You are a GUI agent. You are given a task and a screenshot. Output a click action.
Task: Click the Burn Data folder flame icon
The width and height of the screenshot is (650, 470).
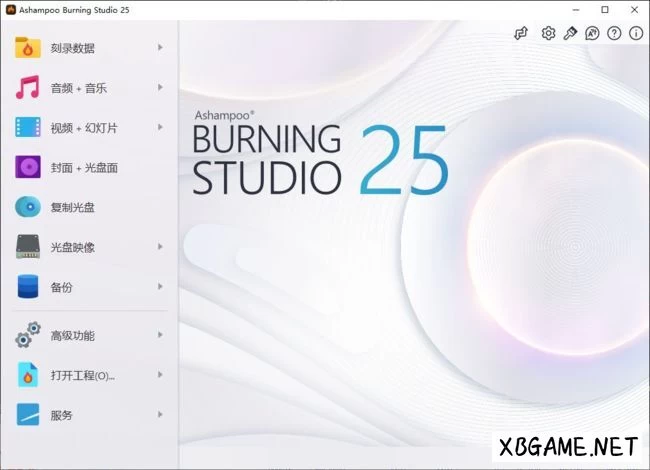click(28, 48)
